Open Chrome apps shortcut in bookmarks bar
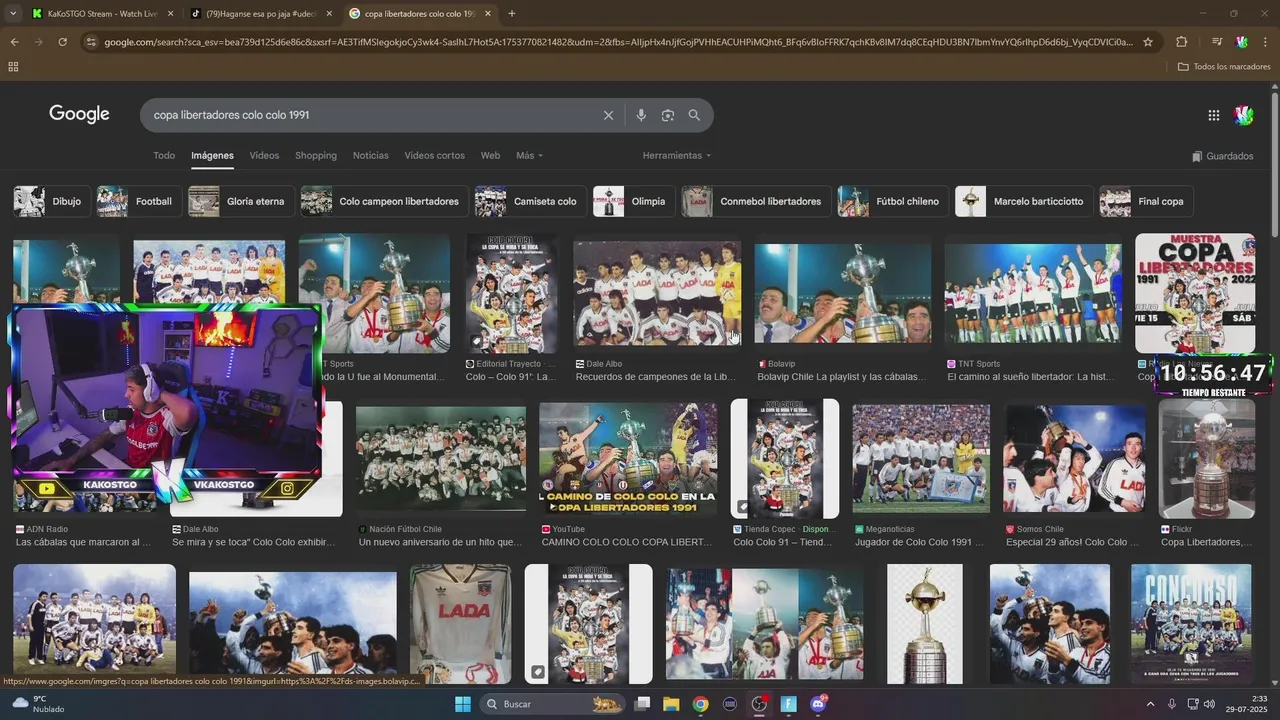1280x720 pixels. pyautogui.click(x=13, y=67)
